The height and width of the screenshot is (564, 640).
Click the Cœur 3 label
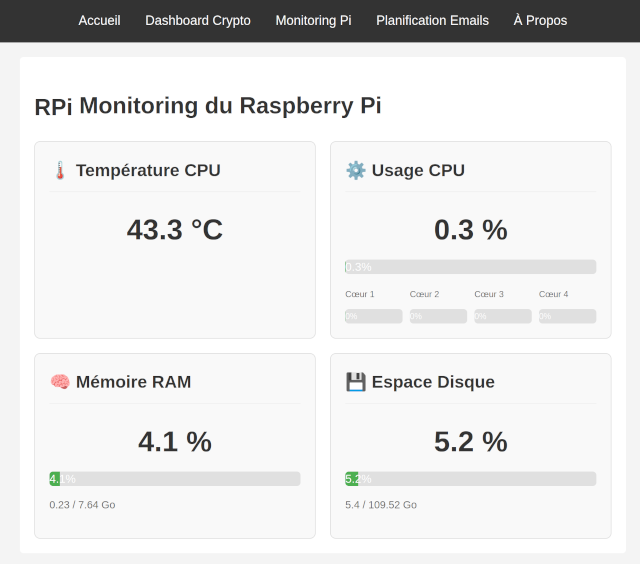(489, 294)
